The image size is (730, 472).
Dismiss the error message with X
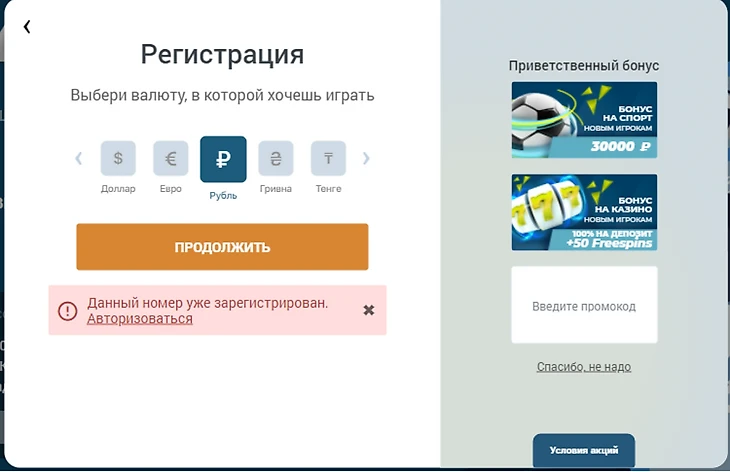(368, 310)
